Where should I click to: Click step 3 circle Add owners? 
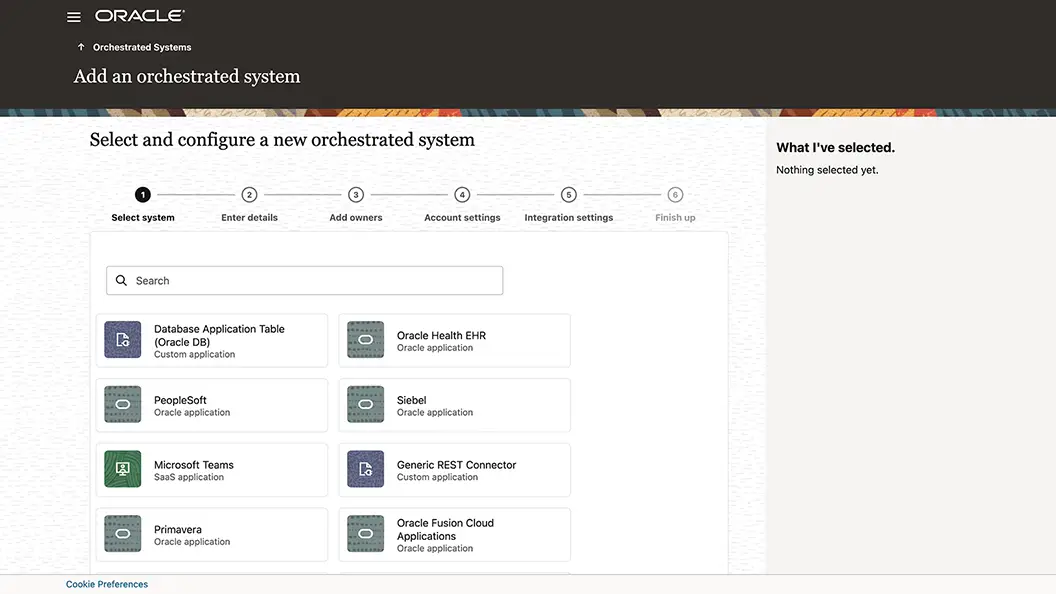pos(356,195)
